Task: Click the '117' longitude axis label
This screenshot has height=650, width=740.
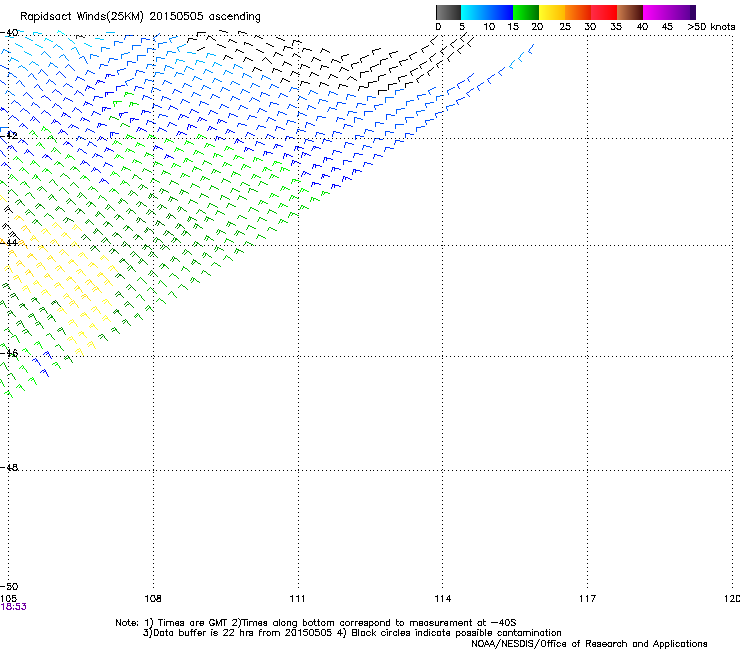Action: [x=588, y=599]
